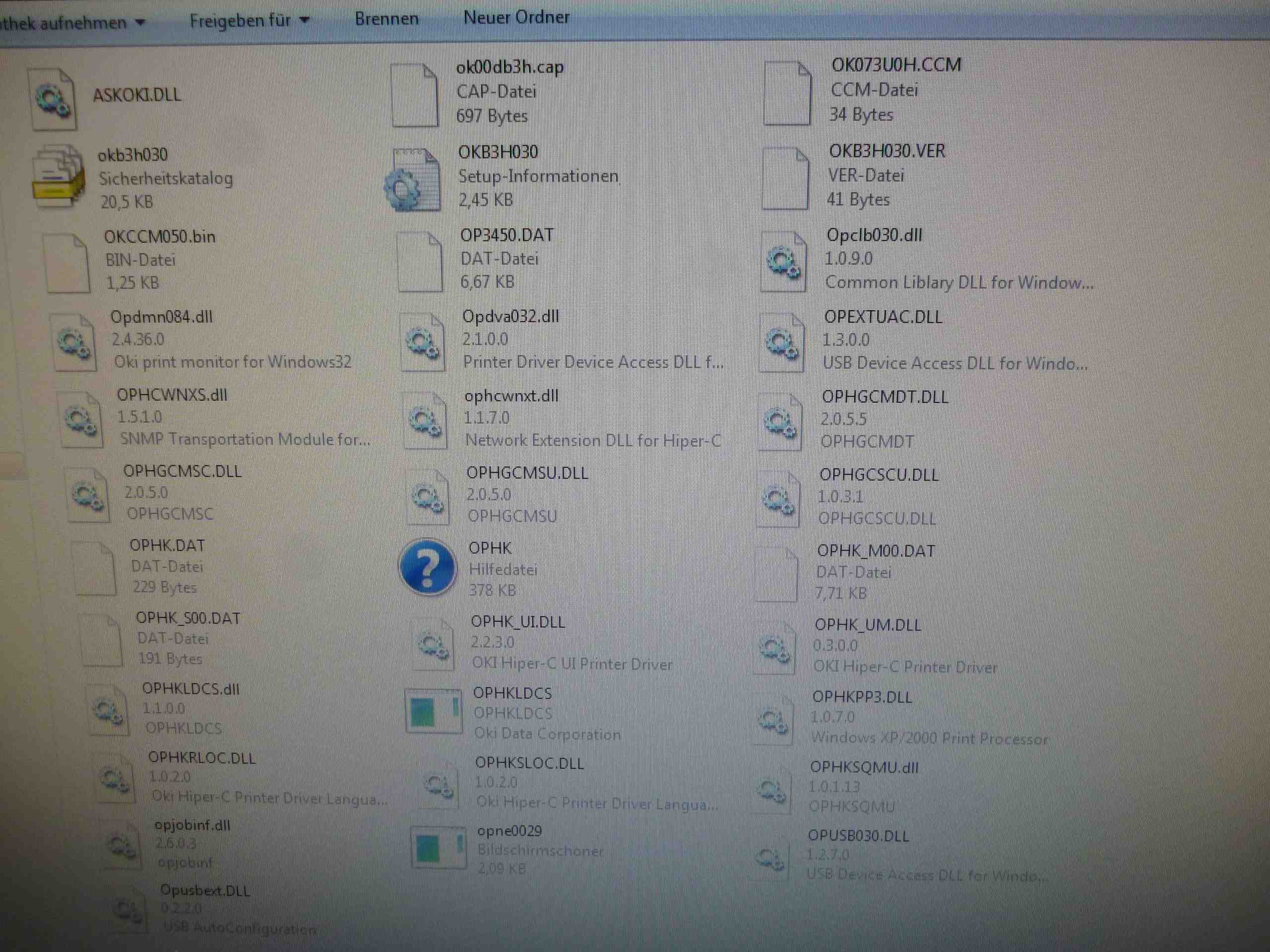Expand the Bibliothek aufnehmen dropdown arrow
Viewport: 1270px width, 952px height.
(x=140, y=23)
